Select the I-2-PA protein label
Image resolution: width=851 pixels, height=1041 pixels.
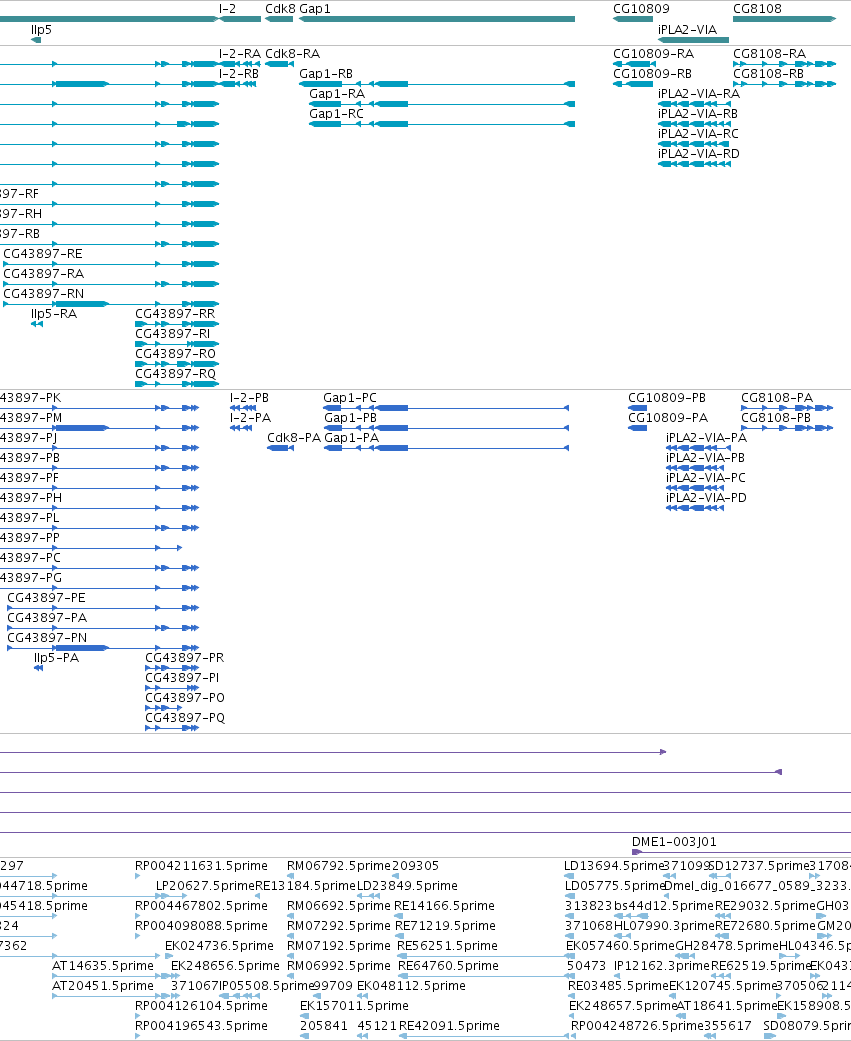coord(250,418)
